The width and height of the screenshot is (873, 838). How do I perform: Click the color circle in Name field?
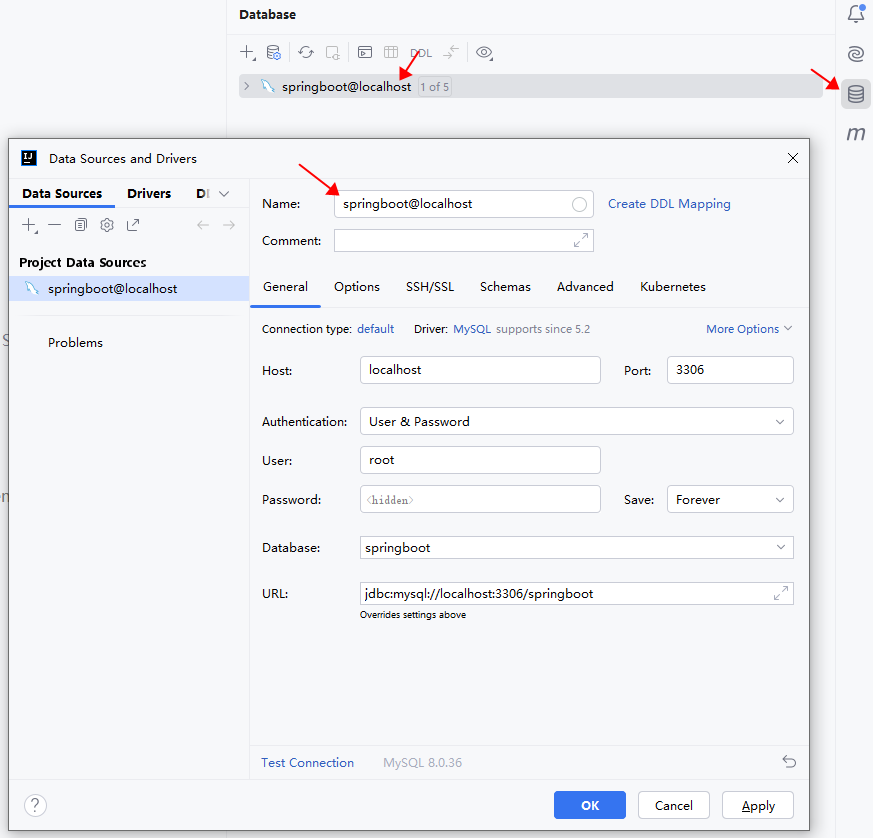pyautogui.click(x=579, y=204)
